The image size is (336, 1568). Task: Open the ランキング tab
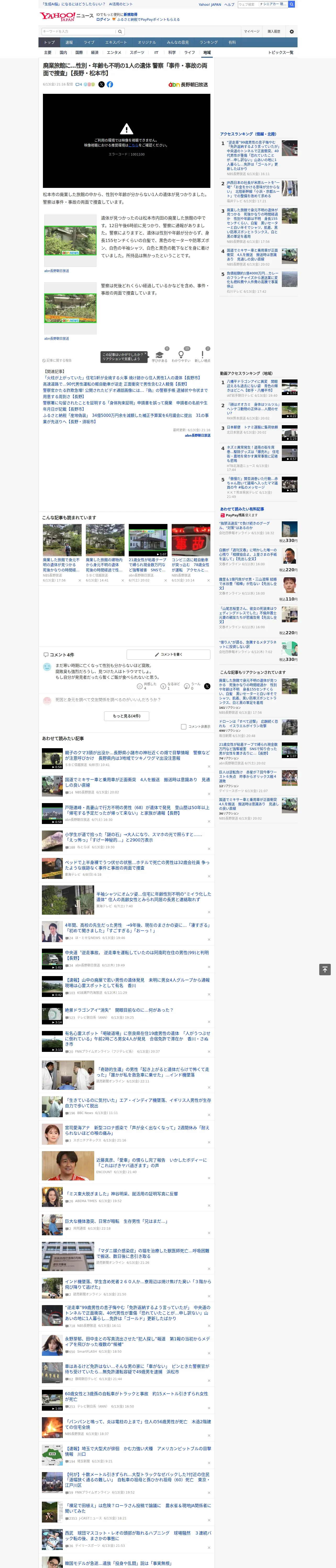209,43
